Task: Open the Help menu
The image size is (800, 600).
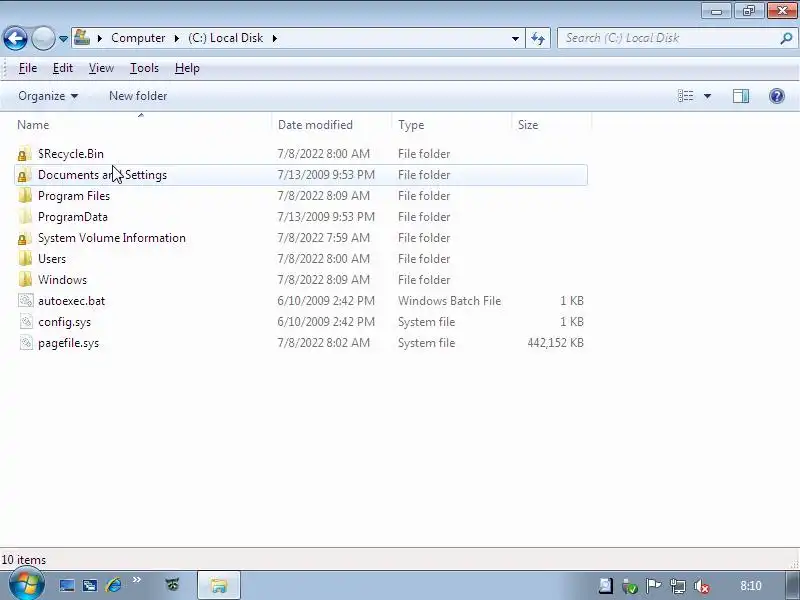Action: pyautogui.click(x=187, y=68)
